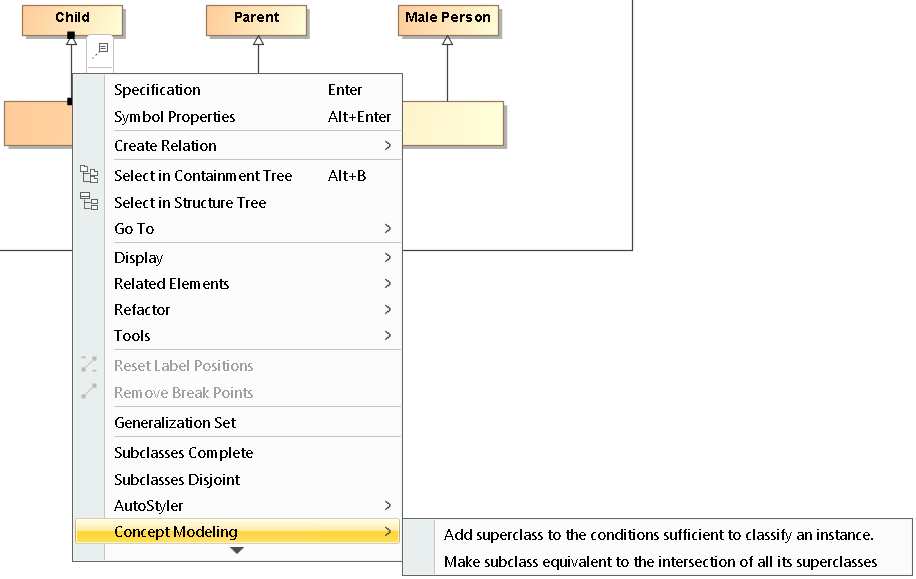
Task: Toggle the Subclasses Complete option
Action: [183, 453]
